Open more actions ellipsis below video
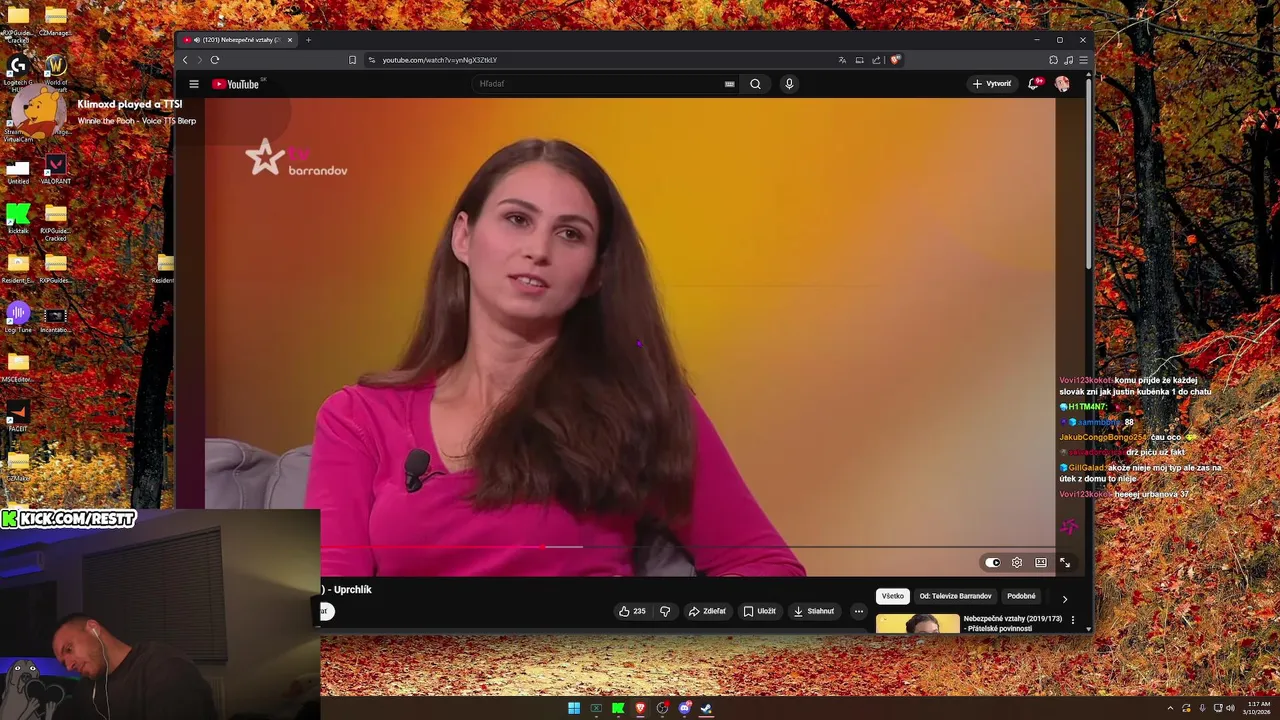The image size is (1280, 720). [x=858, y=611]
